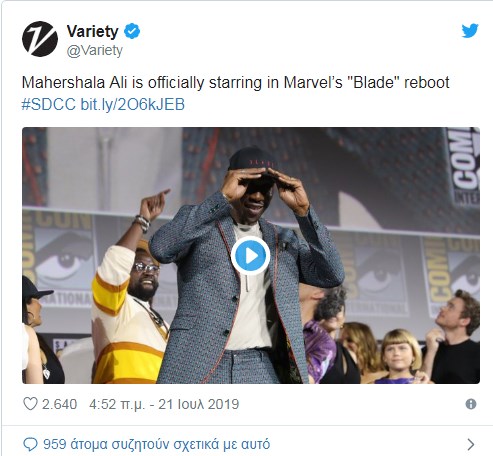
Task: Open the bit.ly/2O6kJEB link
Action: (133, 104)
